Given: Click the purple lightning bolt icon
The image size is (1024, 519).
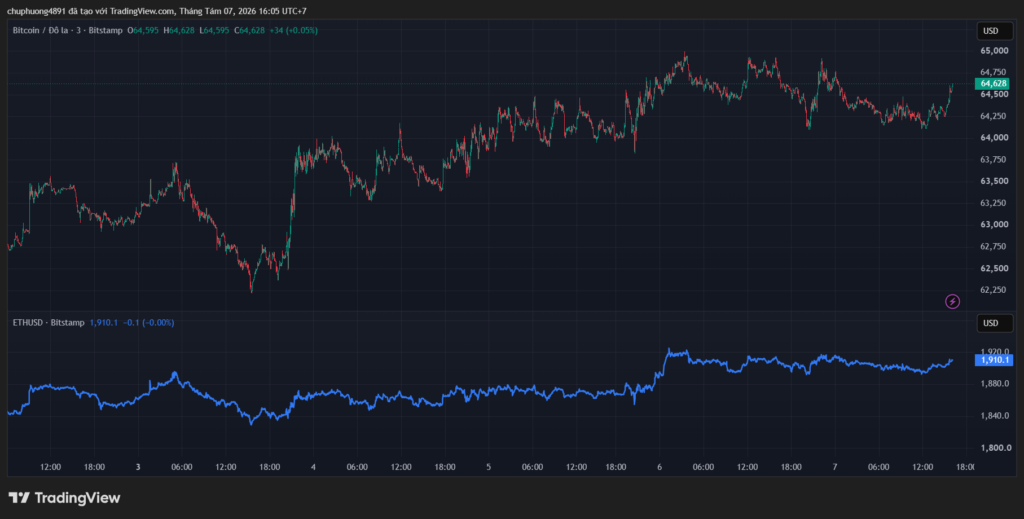Looking at the screenshot, I should point(953,301).
